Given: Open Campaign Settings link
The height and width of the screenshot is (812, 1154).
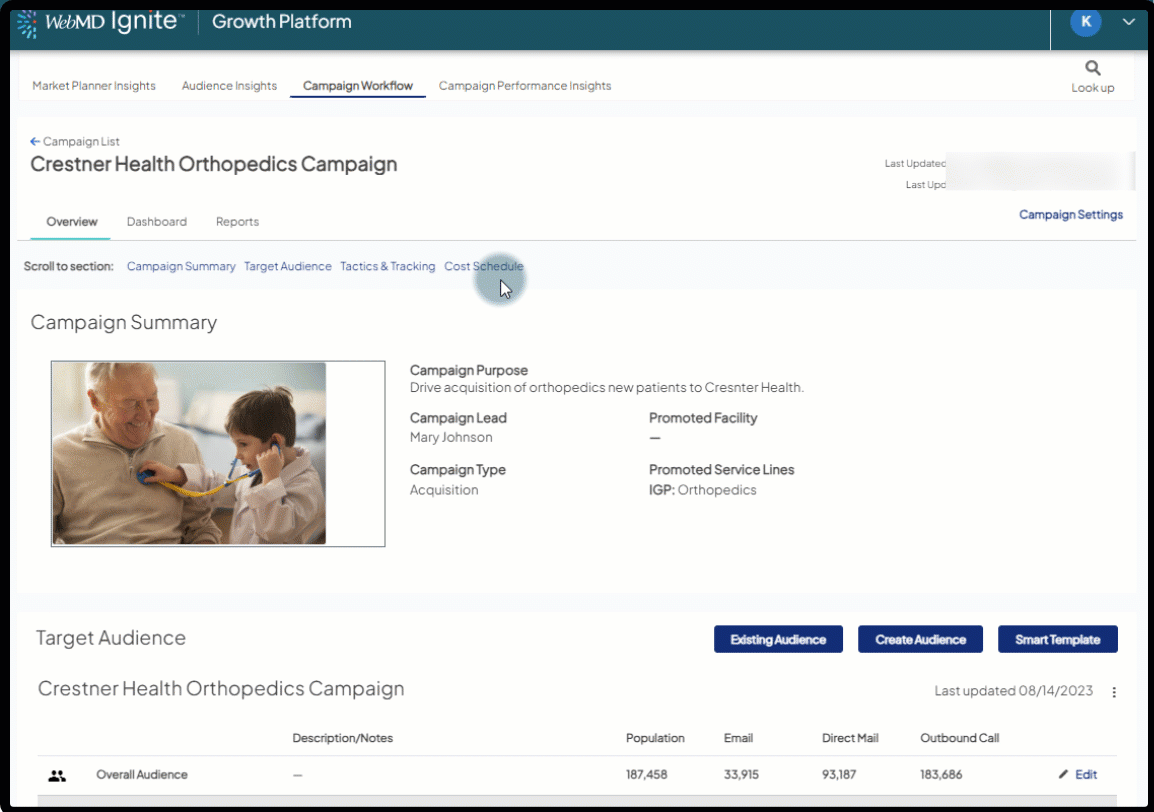Looking at the screenshot, I should pos(1070,215).
